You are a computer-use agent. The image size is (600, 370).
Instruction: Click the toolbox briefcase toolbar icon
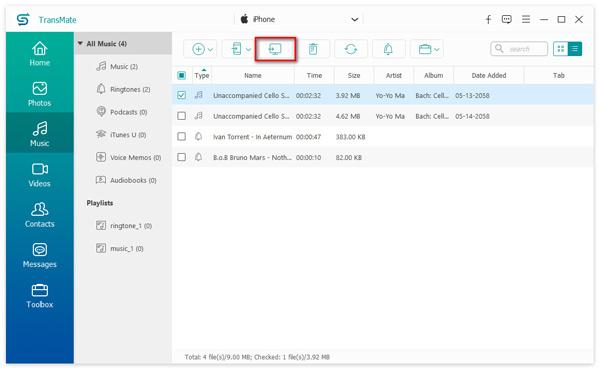425,49
